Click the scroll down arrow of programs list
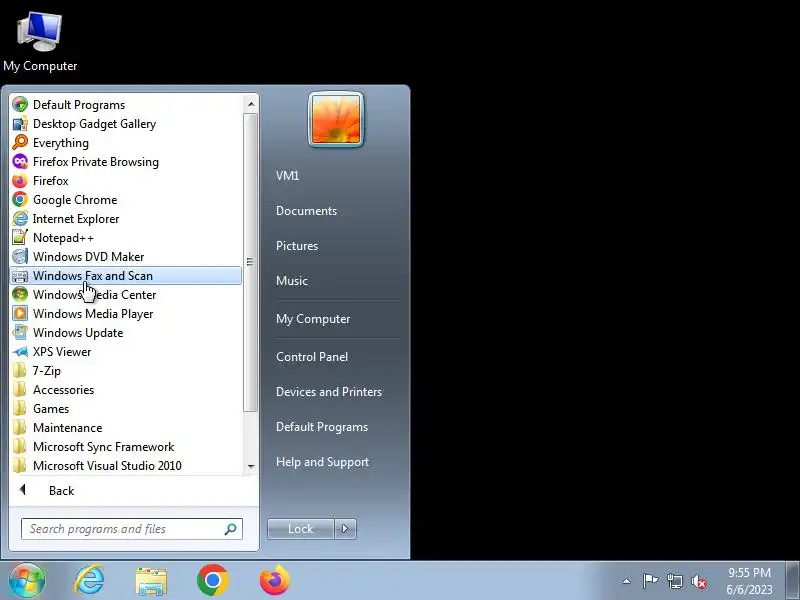 coord(251,466)
